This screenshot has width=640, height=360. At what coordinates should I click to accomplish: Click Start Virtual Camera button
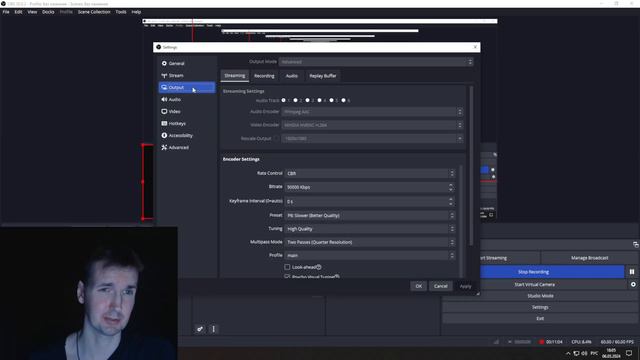coord(534,284)
